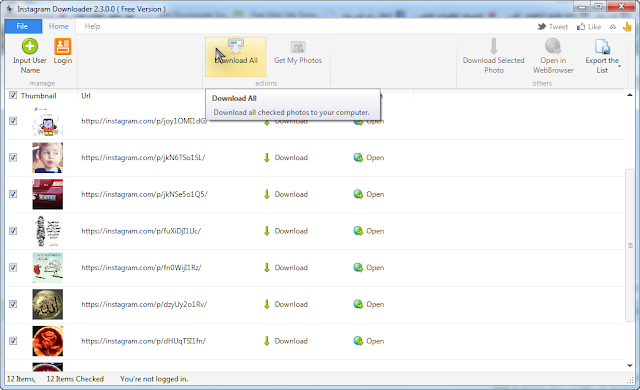
Task: Expand the Export the List dropdown arrow
Action: [620, 66]
